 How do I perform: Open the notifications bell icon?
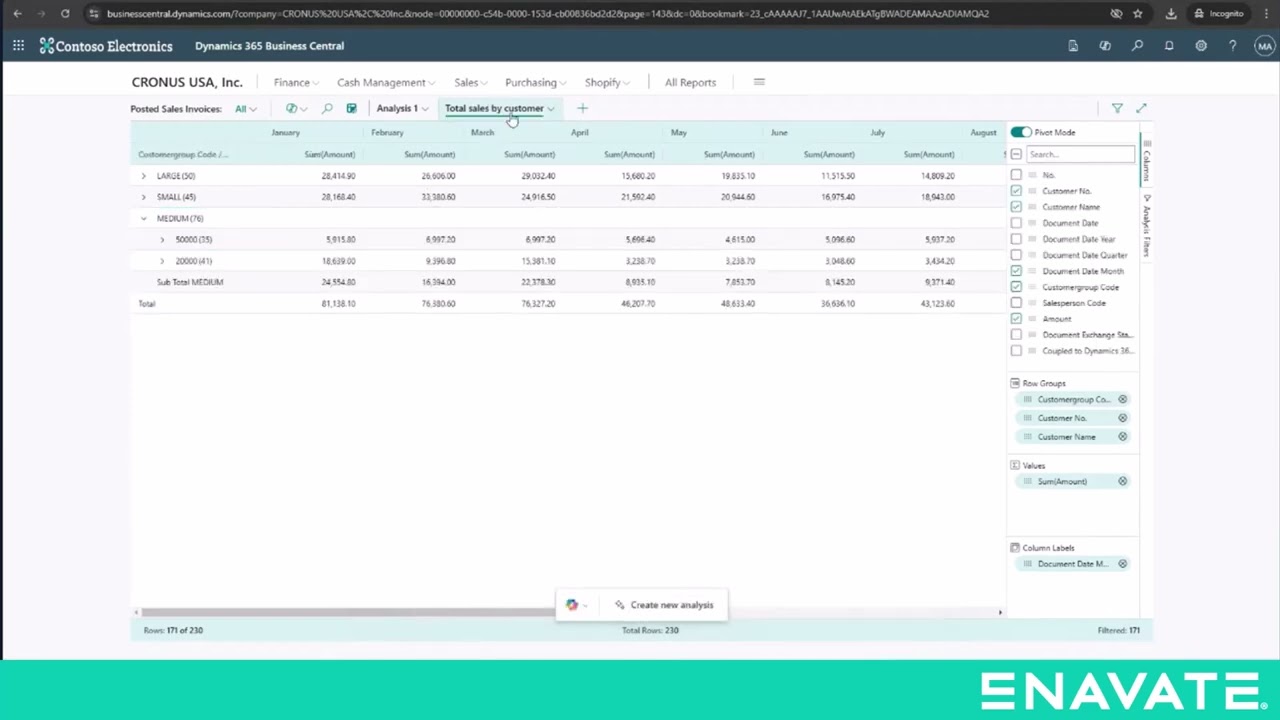(1169, 46)
